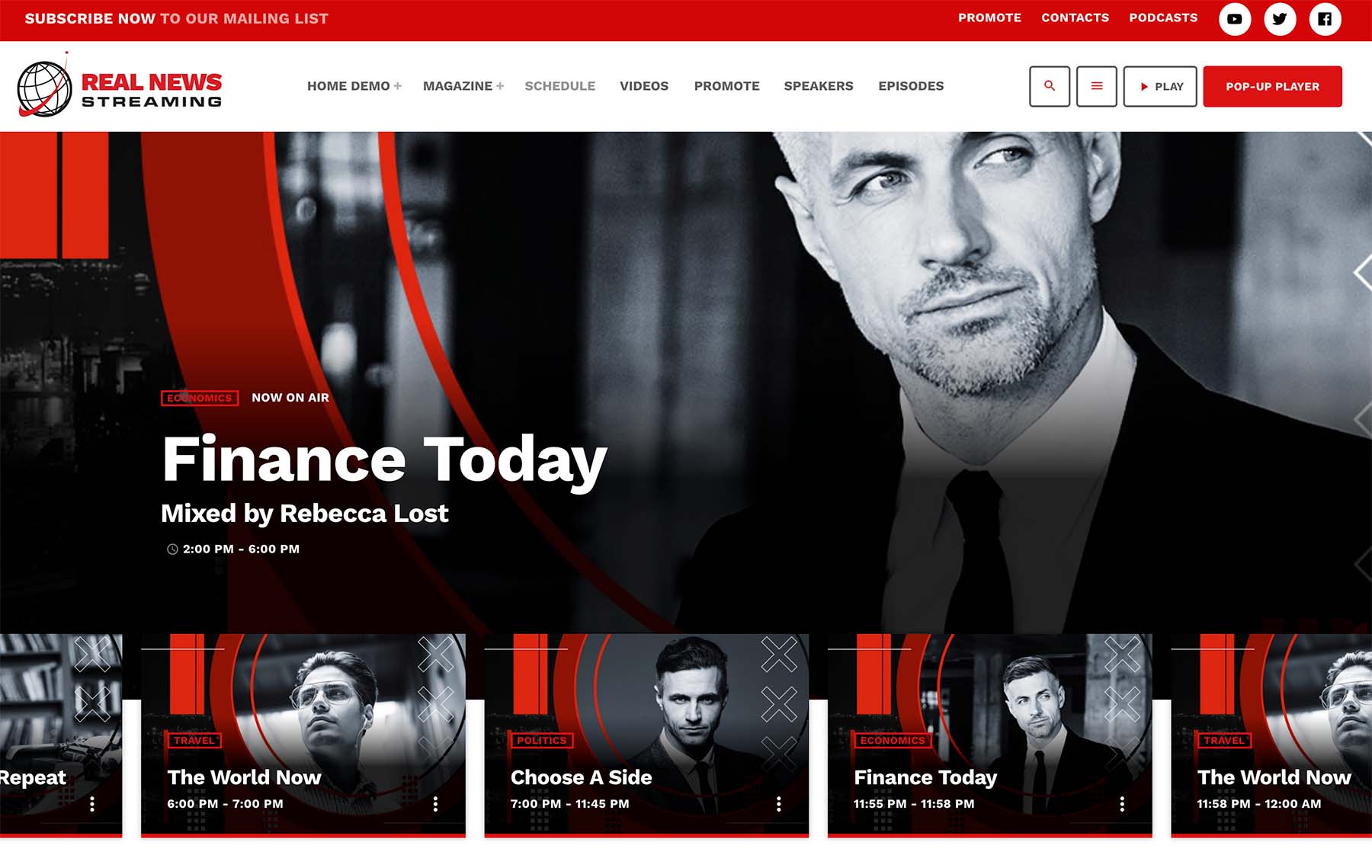Open the Facebook social icon
This screenshot has height=868, width=1372.
point(1325,19)
